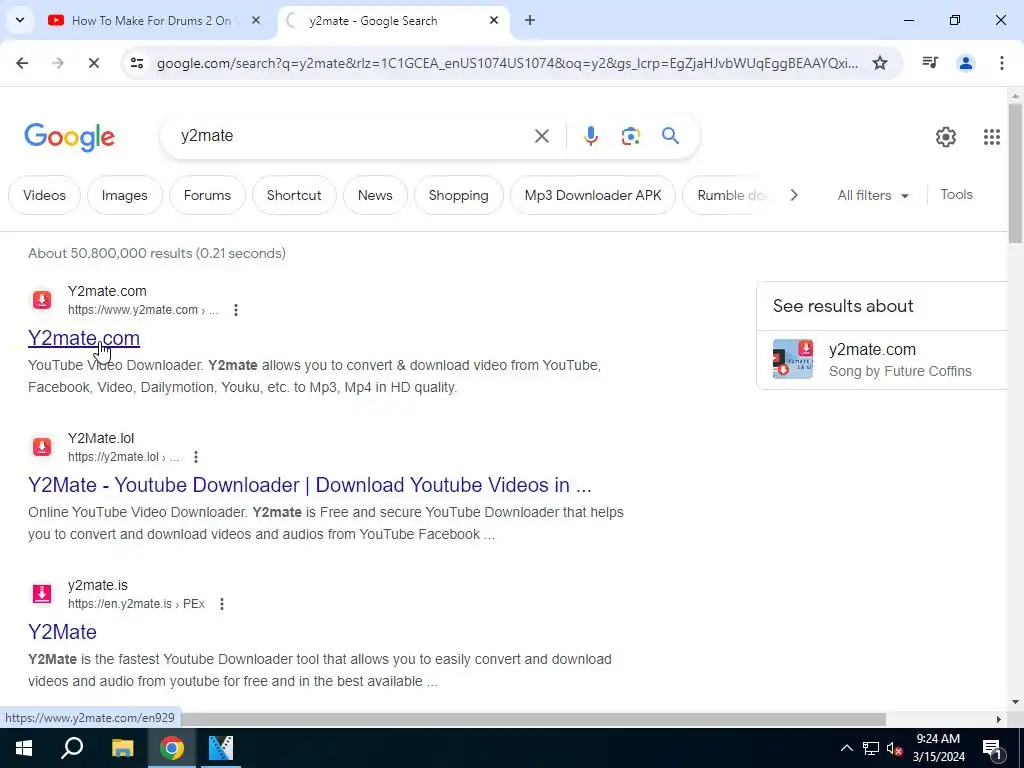Click the Y2mate.com result favicon
The image size is (1024, 768).
[x=42, y=300]
